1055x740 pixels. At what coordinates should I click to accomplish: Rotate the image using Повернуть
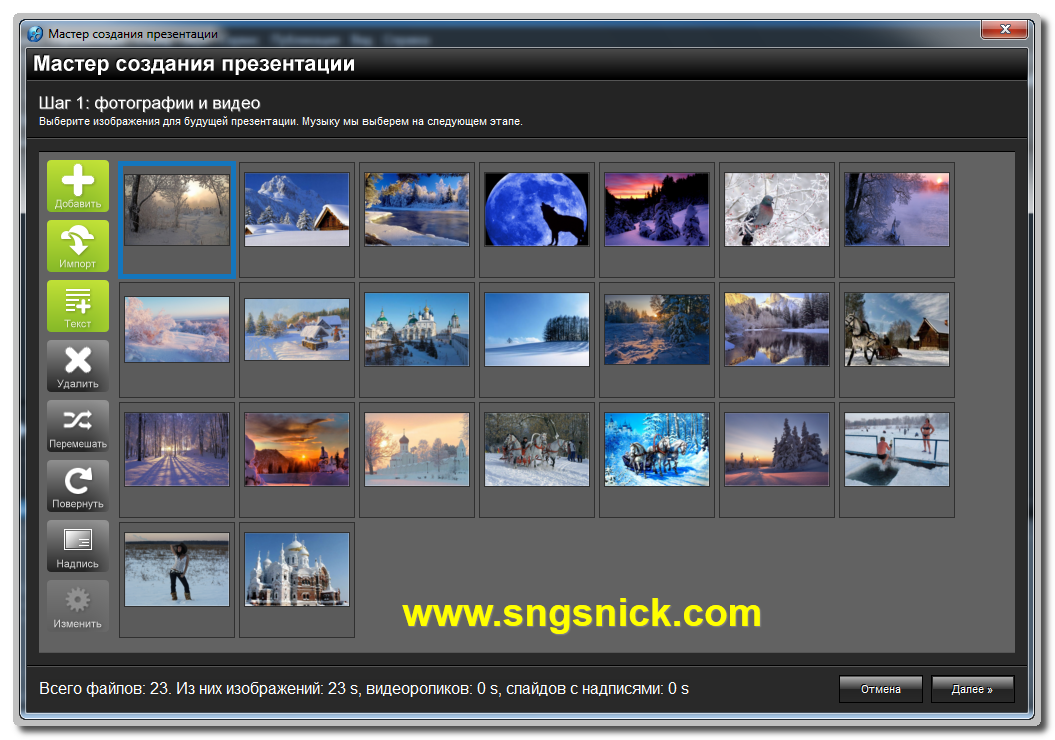[x=77, y=486]
